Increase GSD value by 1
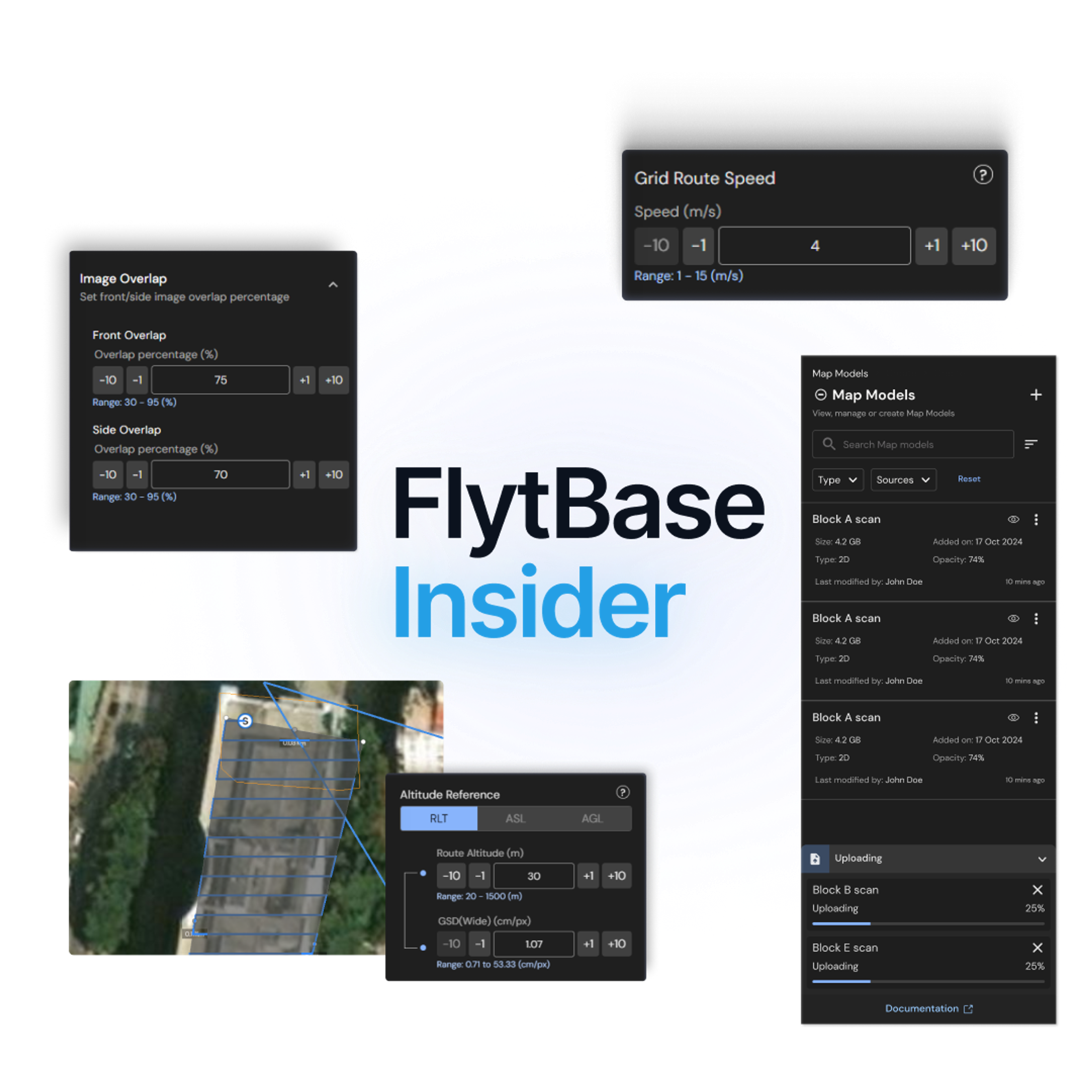1092x1092 pixels. point(588,943)
